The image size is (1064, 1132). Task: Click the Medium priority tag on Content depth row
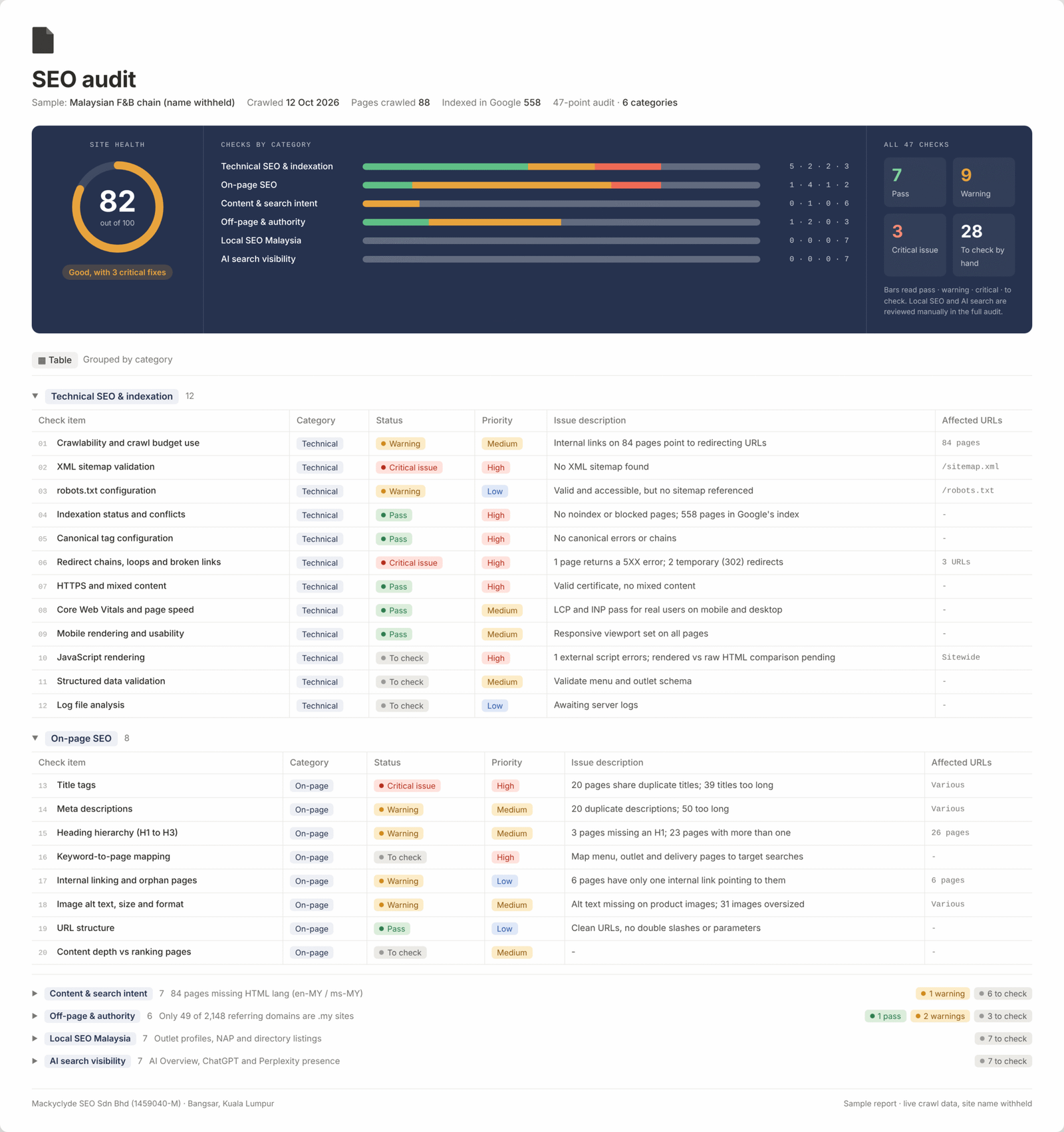pos(511,953)
